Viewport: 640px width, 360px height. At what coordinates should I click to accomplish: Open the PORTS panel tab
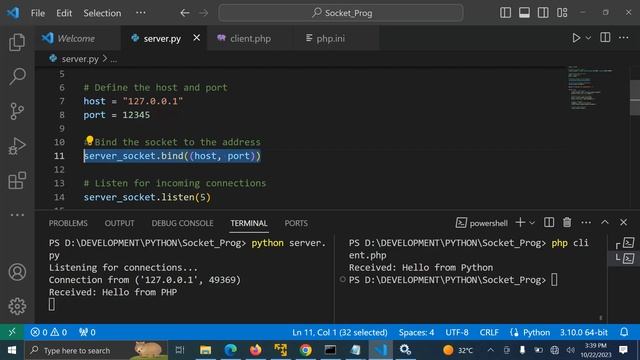(296, 223)
